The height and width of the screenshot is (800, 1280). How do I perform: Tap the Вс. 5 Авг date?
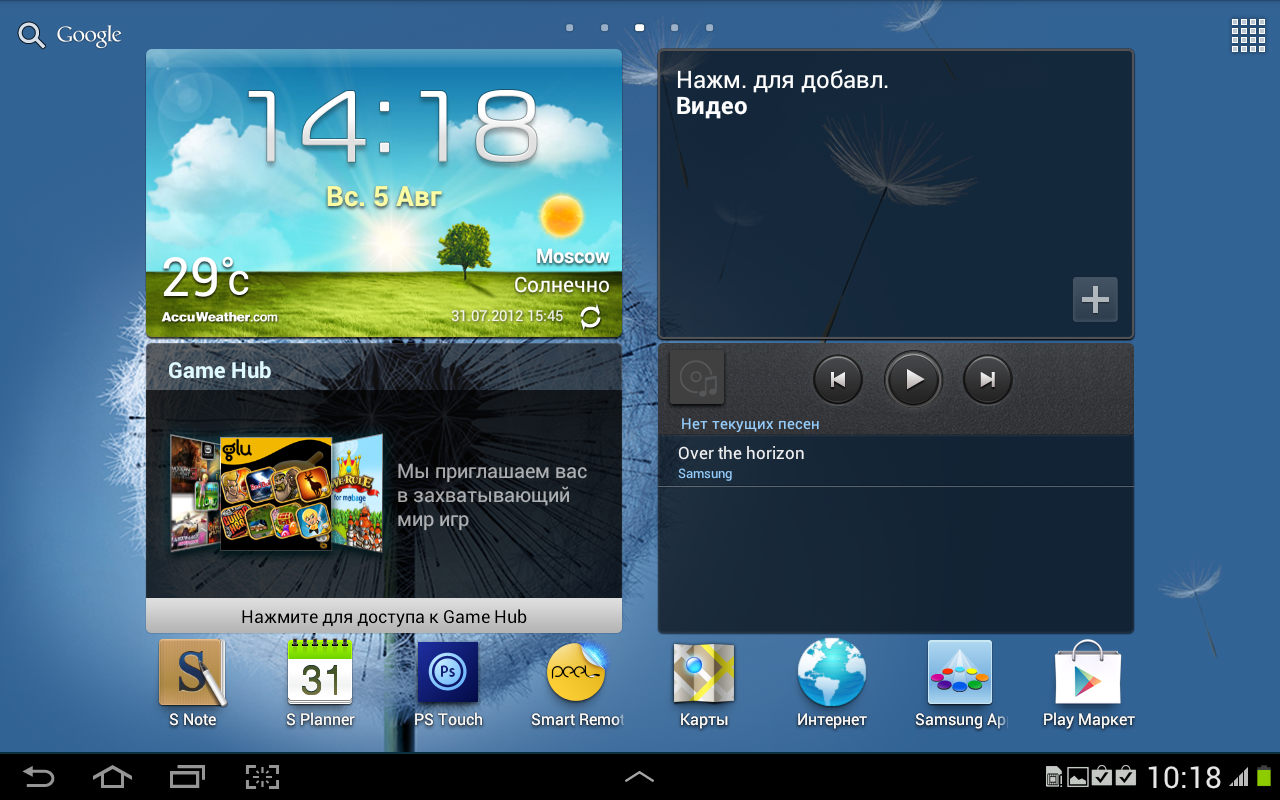(x=384, y=197)
